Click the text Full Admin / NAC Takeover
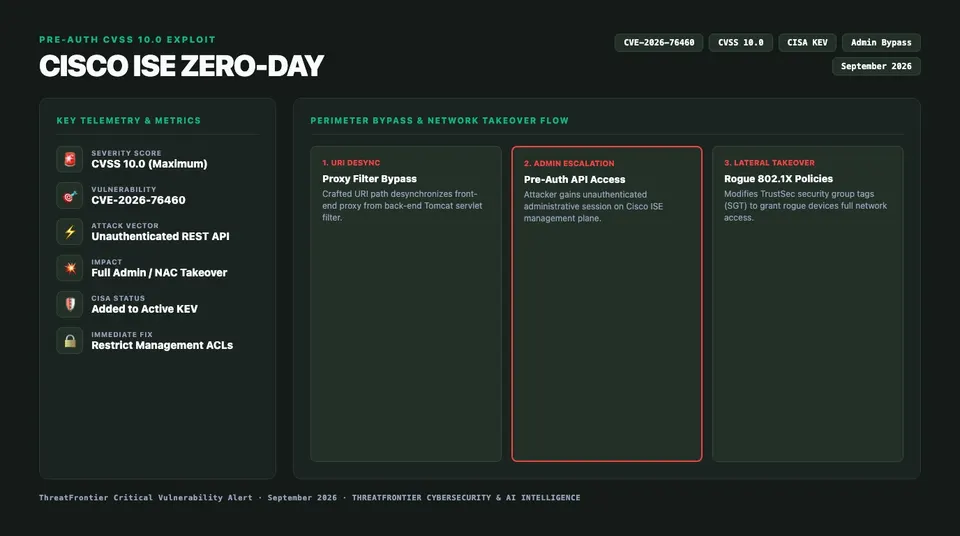This screenshot has height=536, width=960. point(159,273)
